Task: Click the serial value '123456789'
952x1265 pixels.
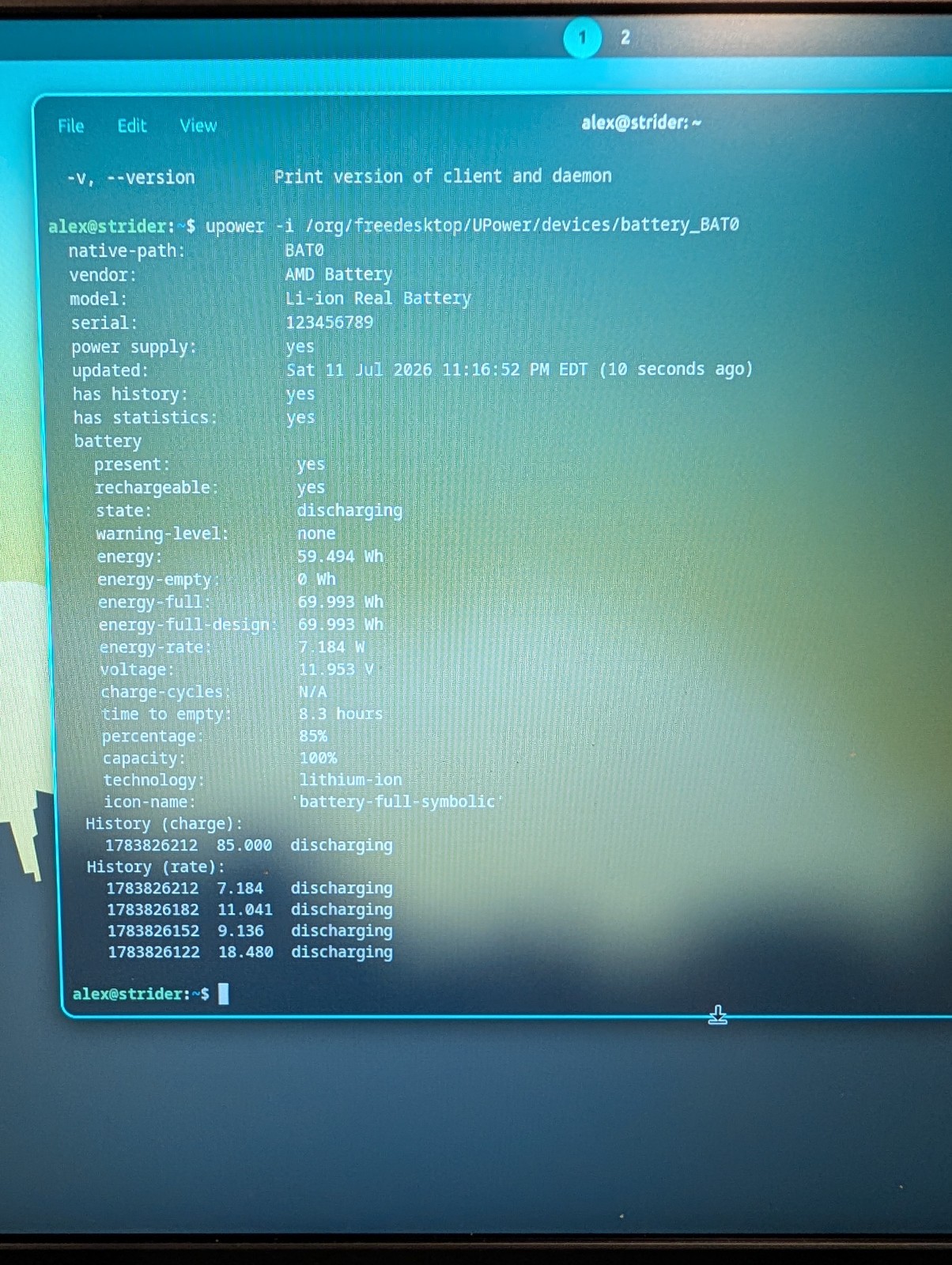Action: click(x=330, y=323)
